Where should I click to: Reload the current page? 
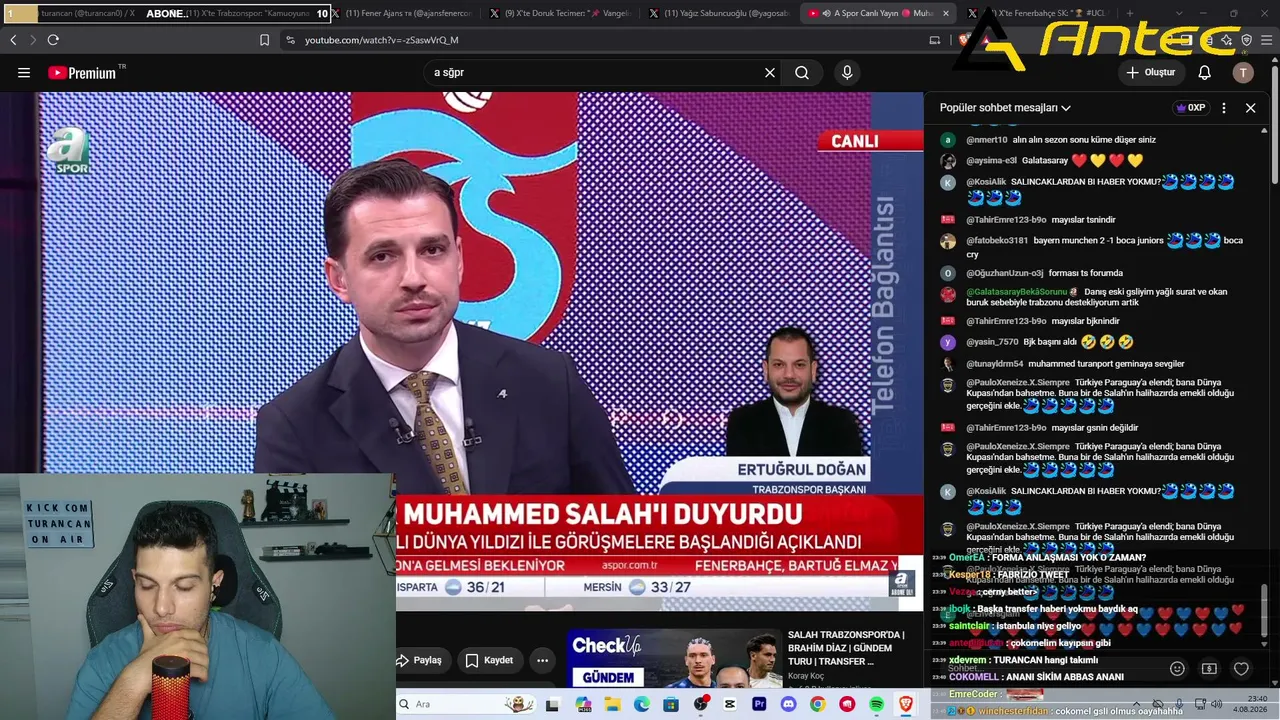point(53,40)
